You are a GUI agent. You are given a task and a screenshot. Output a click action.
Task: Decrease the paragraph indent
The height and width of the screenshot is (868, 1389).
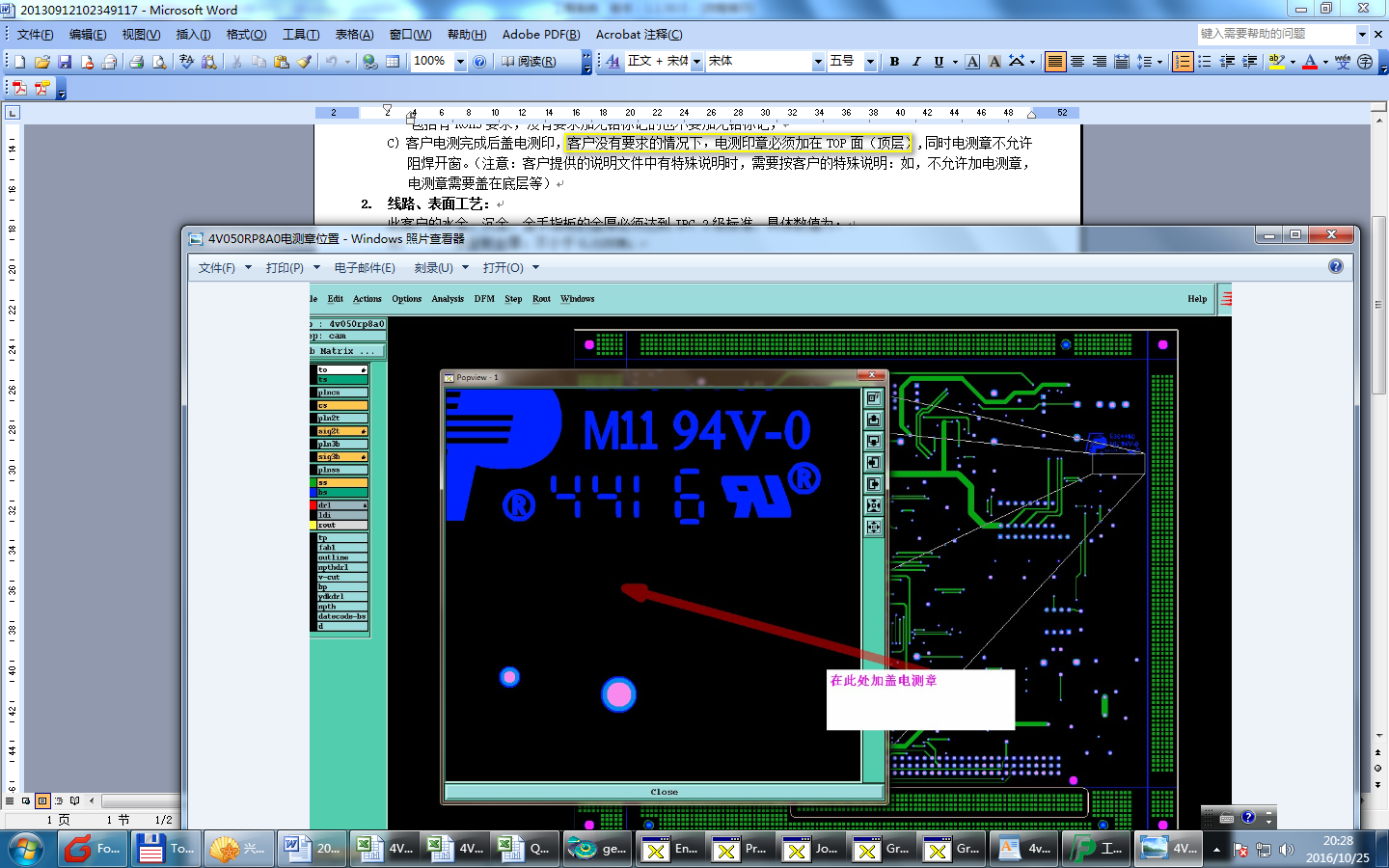(1227, 62)
